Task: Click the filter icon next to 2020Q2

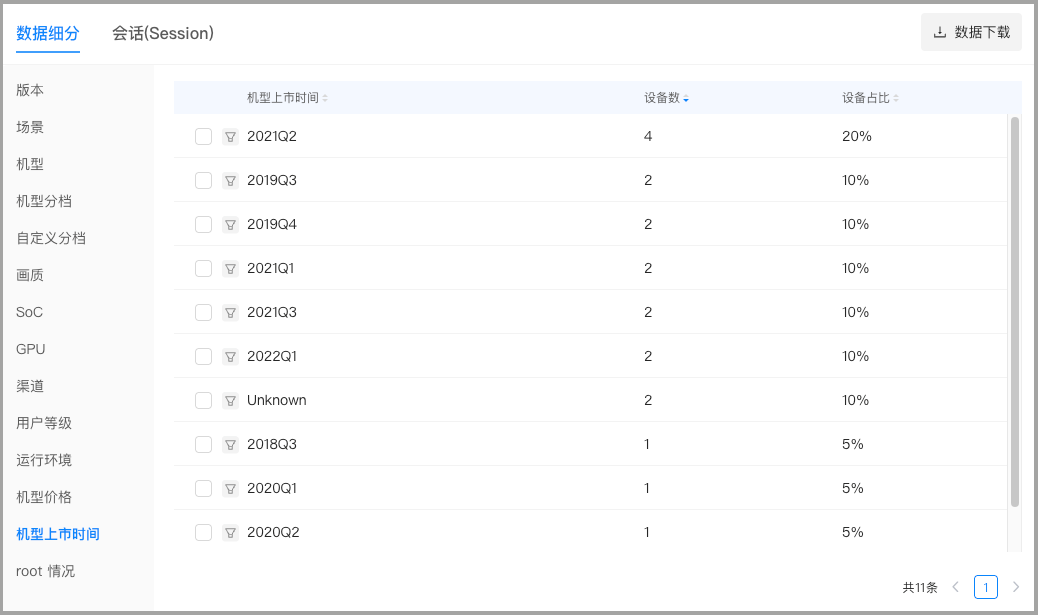Action: (x=230, y=533)
